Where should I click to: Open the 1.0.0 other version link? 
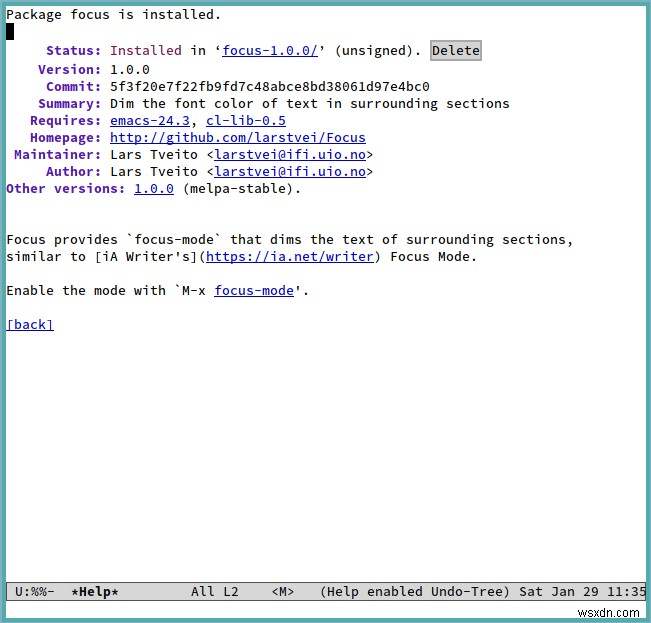click(154, 189)
